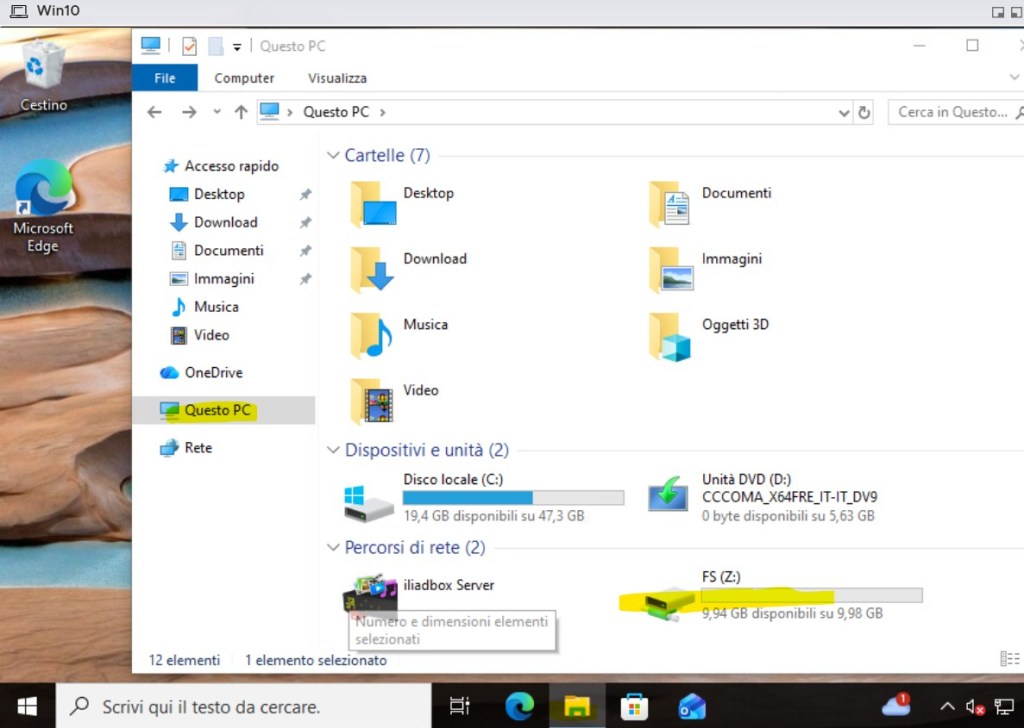Open the Computer ribbon tab
Screen dimensions: 1024x728
click(244, 78)
